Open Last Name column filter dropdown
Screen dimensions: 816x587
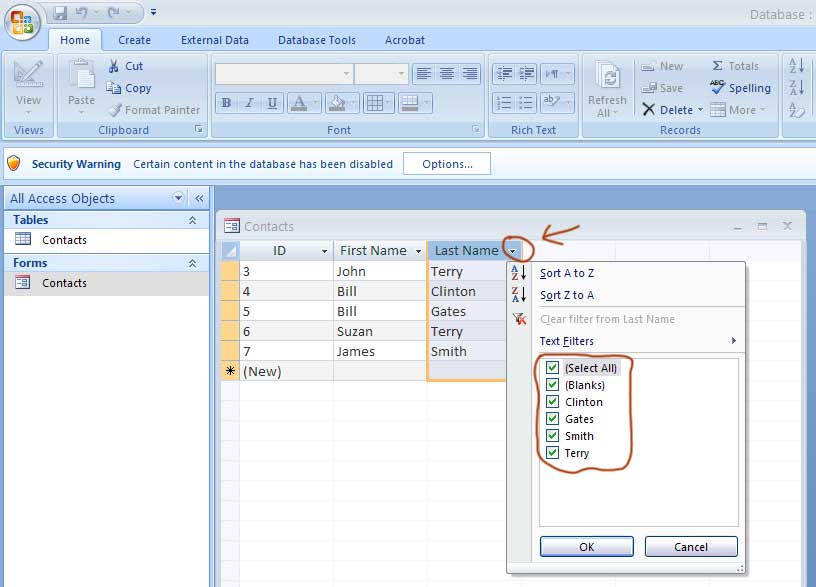point(513,251)
